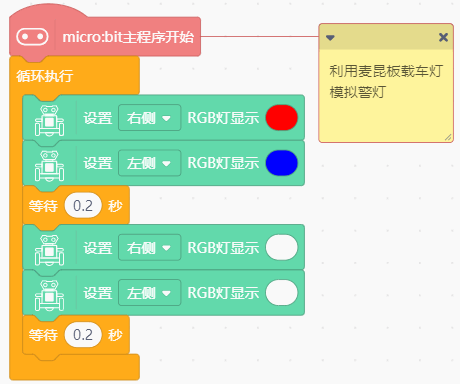Image resolution: width=460 pixels, height=384 pixels.
Task: Open the 左侧 dropdown on the blue block
Action: click(150, 163)
